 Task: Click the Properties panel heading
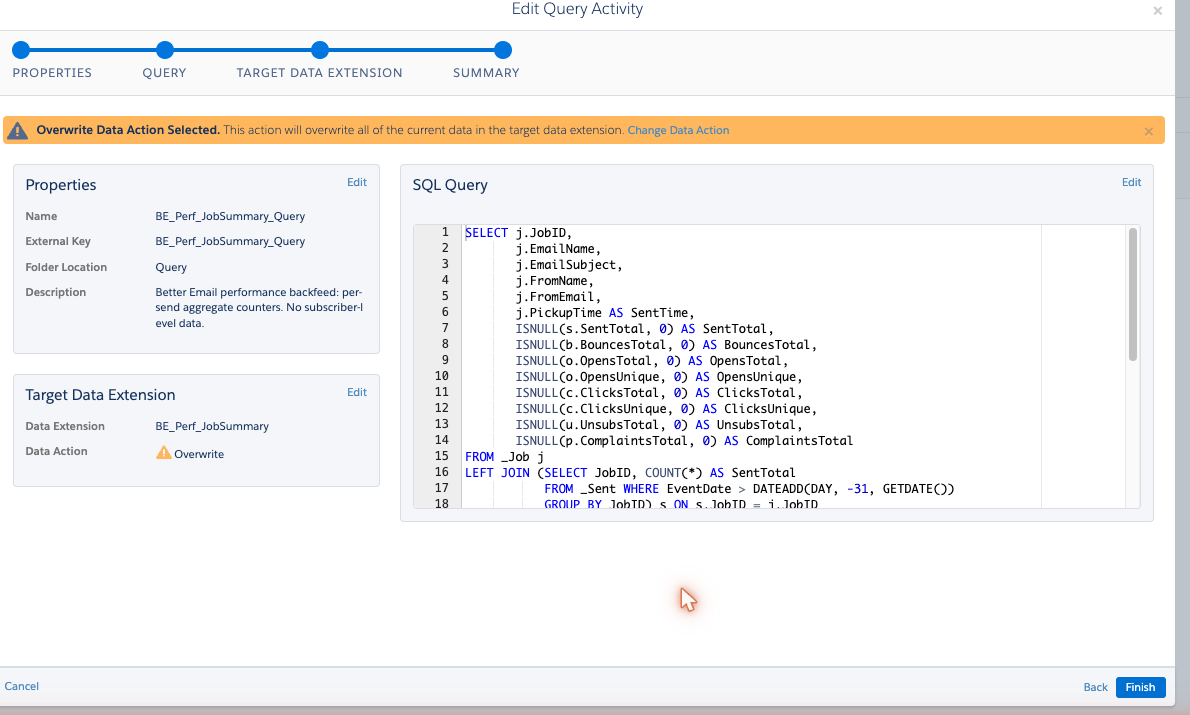coord(61,185)
